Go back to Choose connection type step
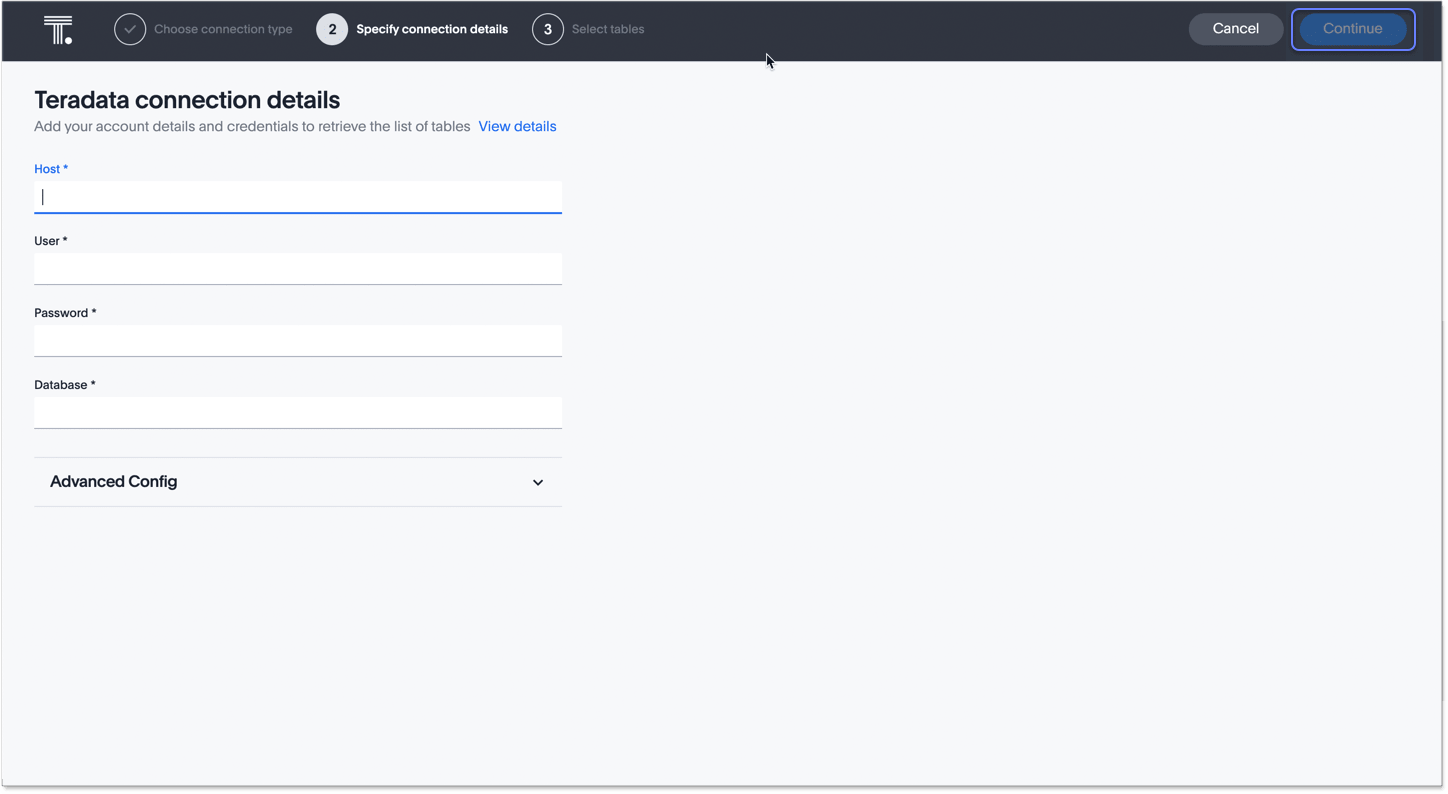Viewport: 1448px width, 794px height. (223, 30)
